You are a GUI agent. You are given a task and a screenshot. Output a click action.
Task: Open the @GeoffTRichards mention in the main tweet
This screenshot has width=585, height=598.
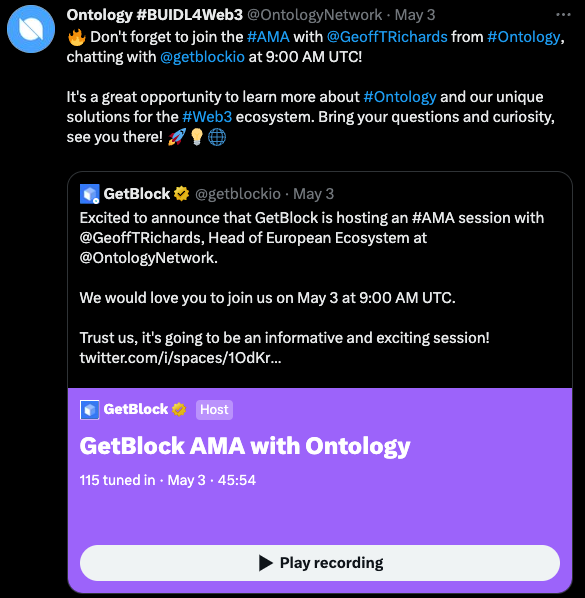click(387, 37)
